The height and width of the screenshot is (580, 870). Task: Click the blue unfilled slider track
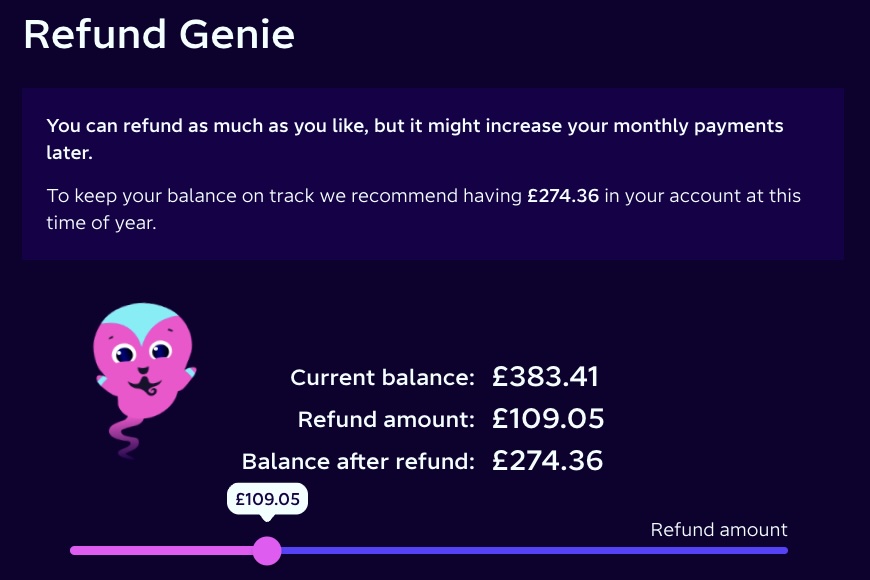[x=520, y=551]
